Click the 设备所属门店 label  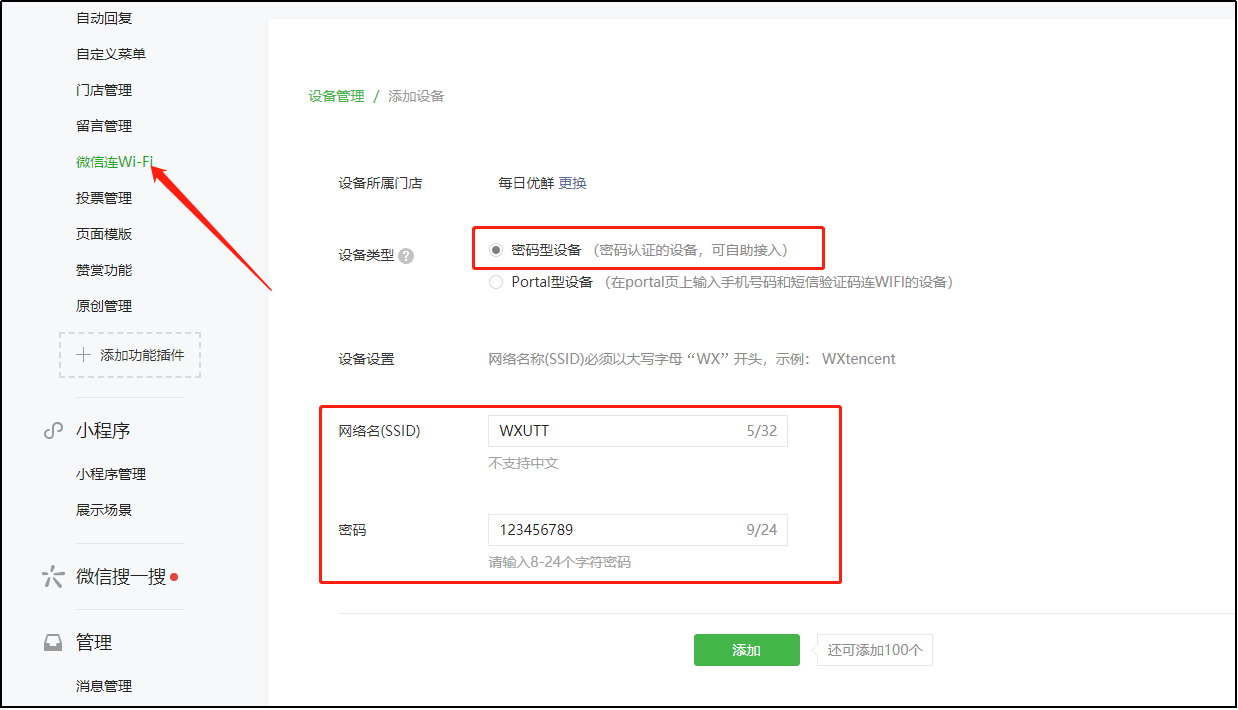(x=380, y=183)
